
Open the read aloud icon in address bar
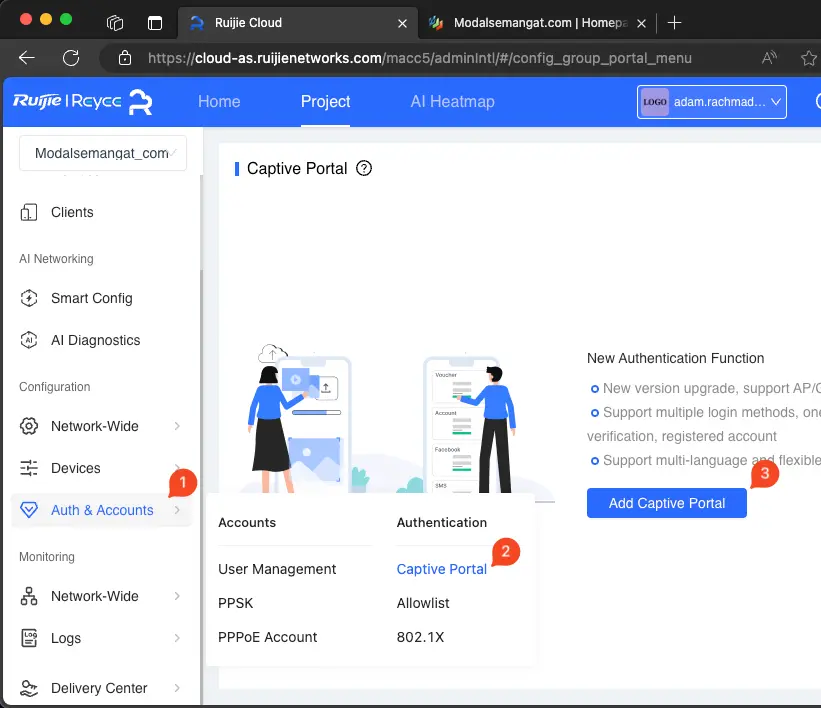pos(769,58)
